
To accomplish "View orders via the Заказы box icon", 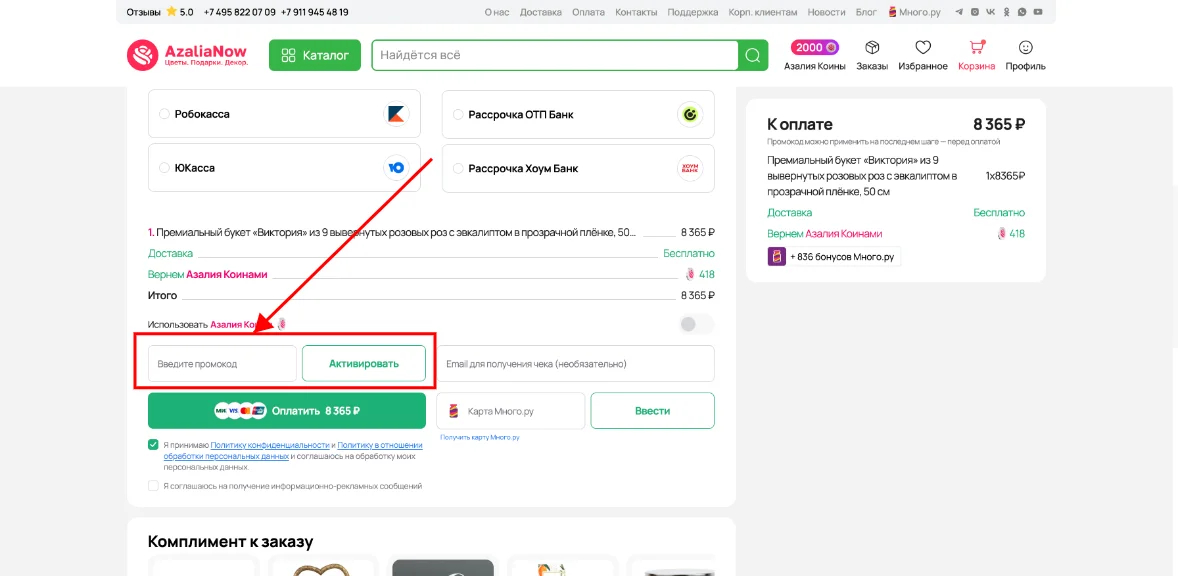I will point(872,48).
